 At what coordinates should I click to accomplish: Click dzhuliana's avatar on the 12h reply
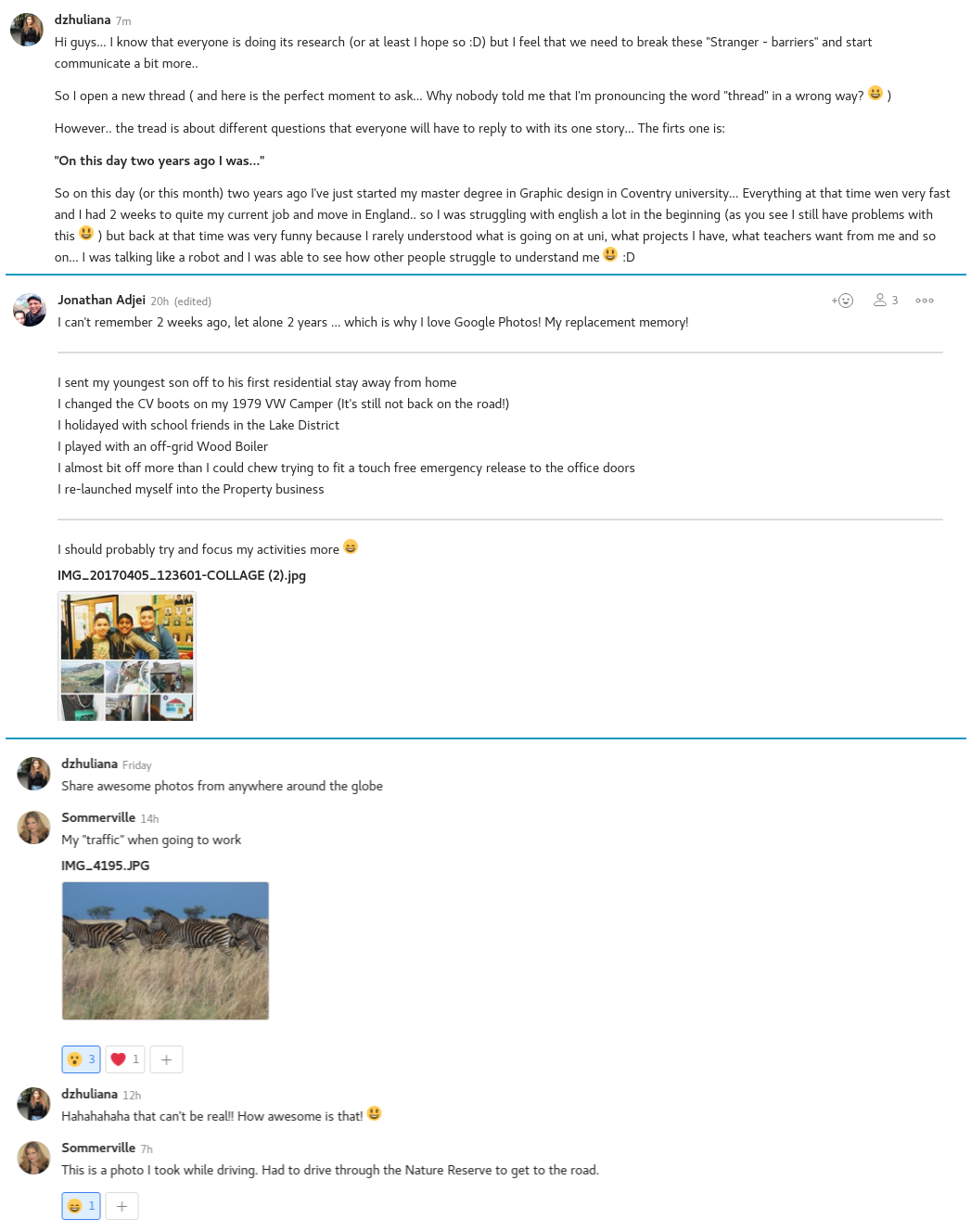[34, 1104]
